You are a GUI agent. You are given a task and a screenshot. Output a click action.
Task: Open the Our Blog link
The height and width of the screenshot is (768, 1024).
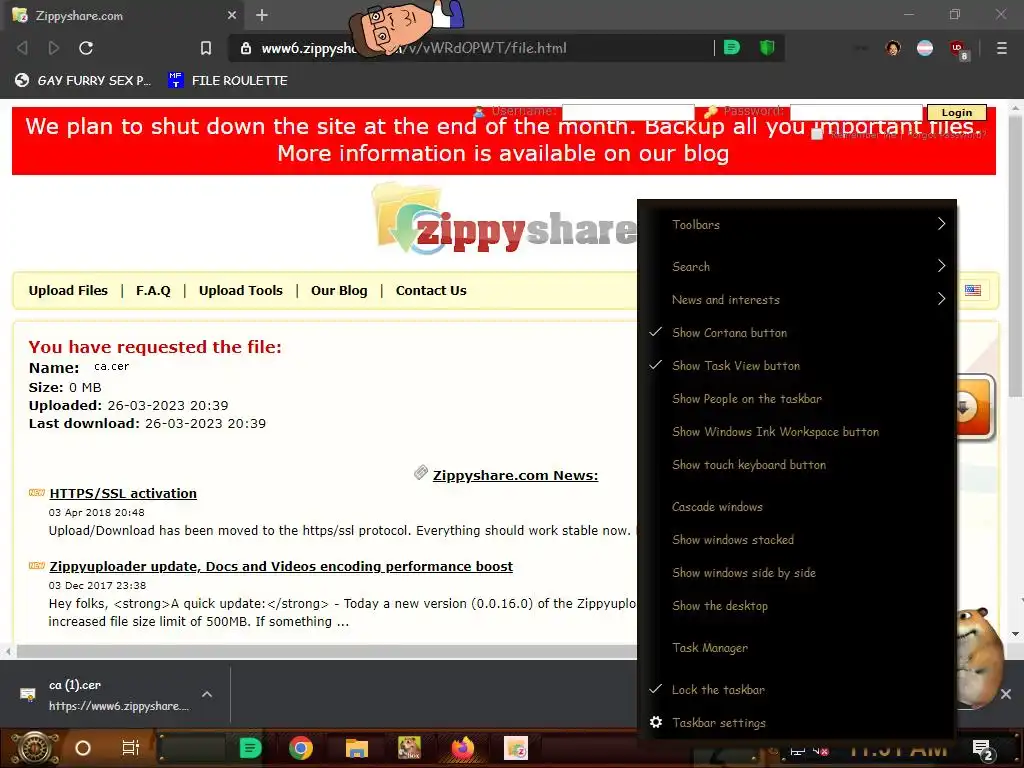pos(339,291)
